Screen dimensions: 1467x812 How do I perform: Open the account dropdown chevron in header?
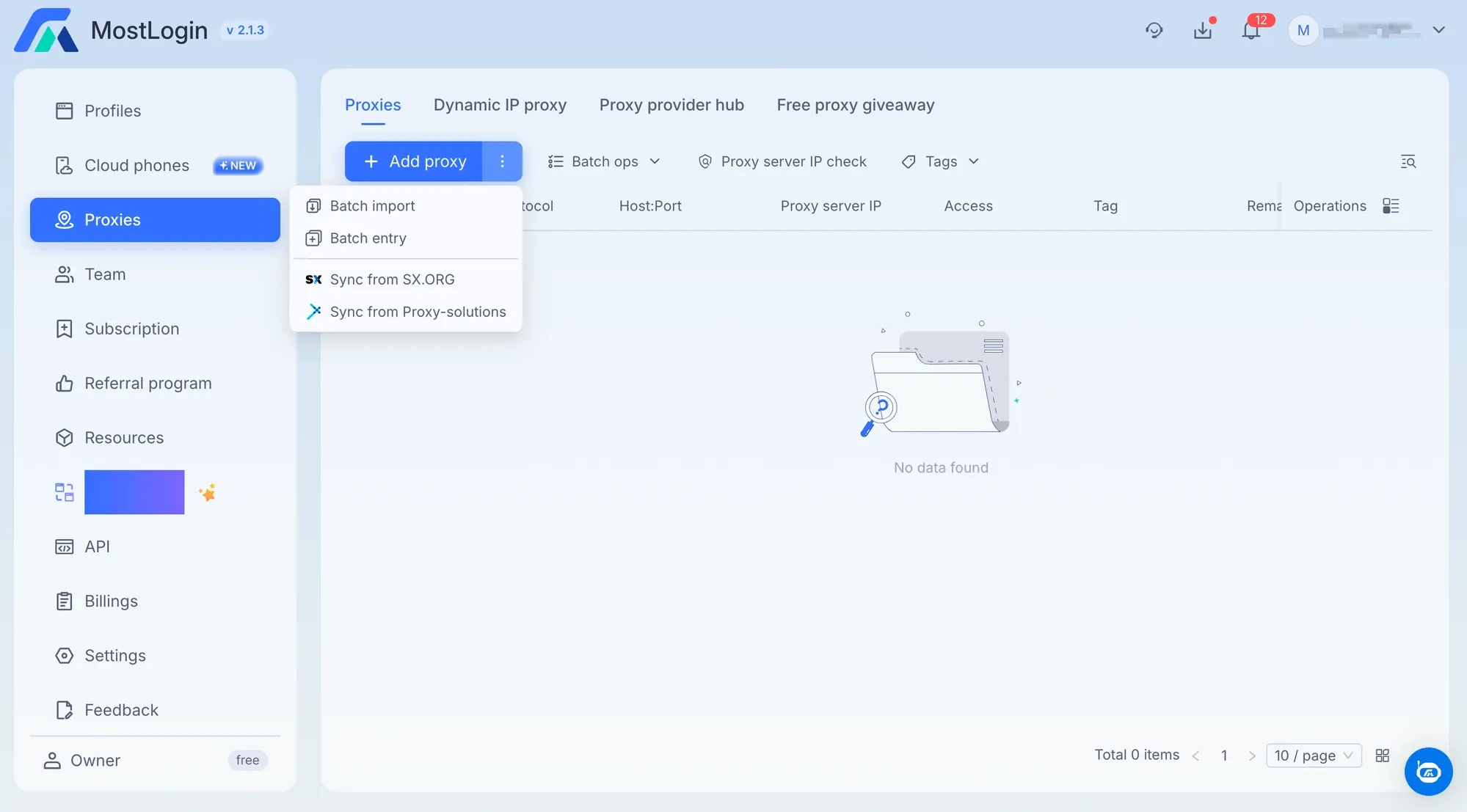[x=1439, y=30]
